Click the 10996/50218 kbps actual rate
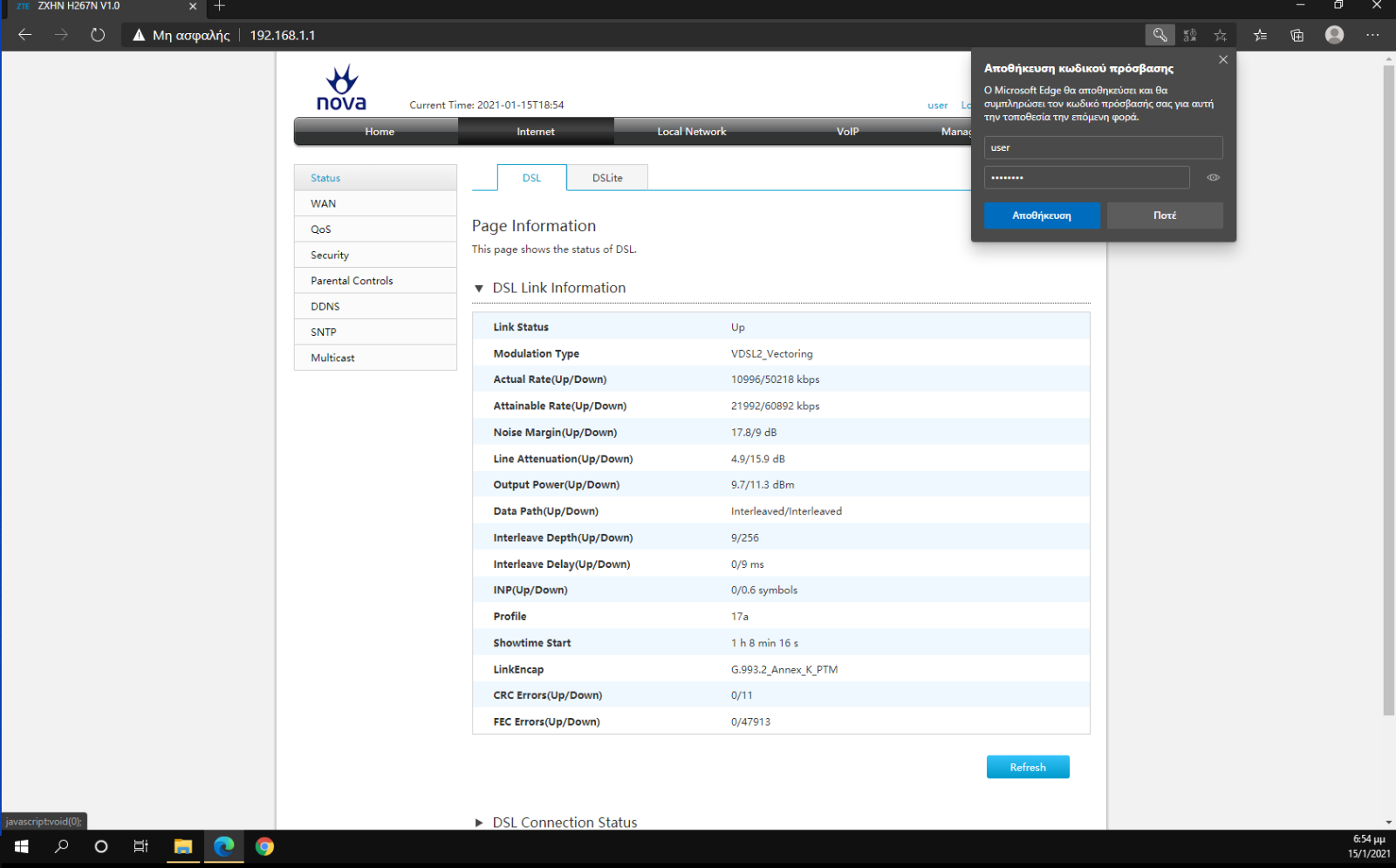This screenshot has height=868, width=1396. (775, 379)
